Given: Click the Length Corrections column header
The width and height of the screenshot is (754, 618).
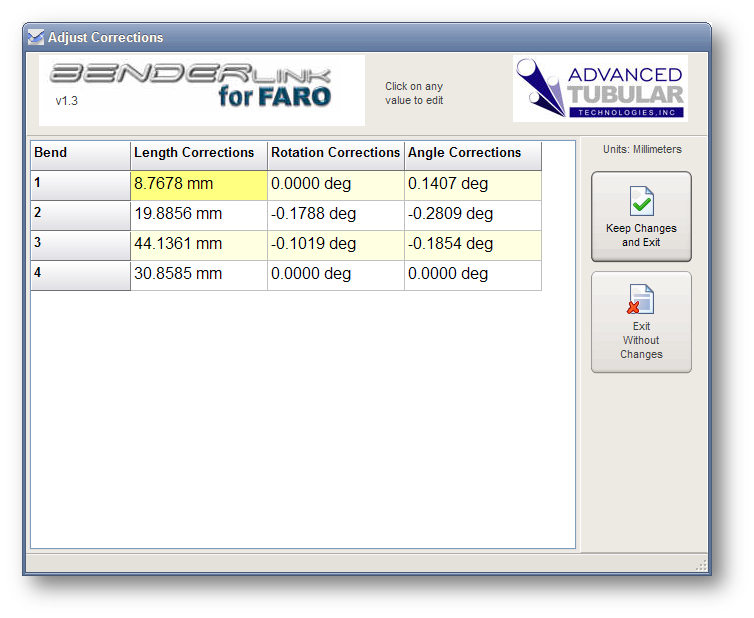Looking at the screenshot, I should click(199, 154).
